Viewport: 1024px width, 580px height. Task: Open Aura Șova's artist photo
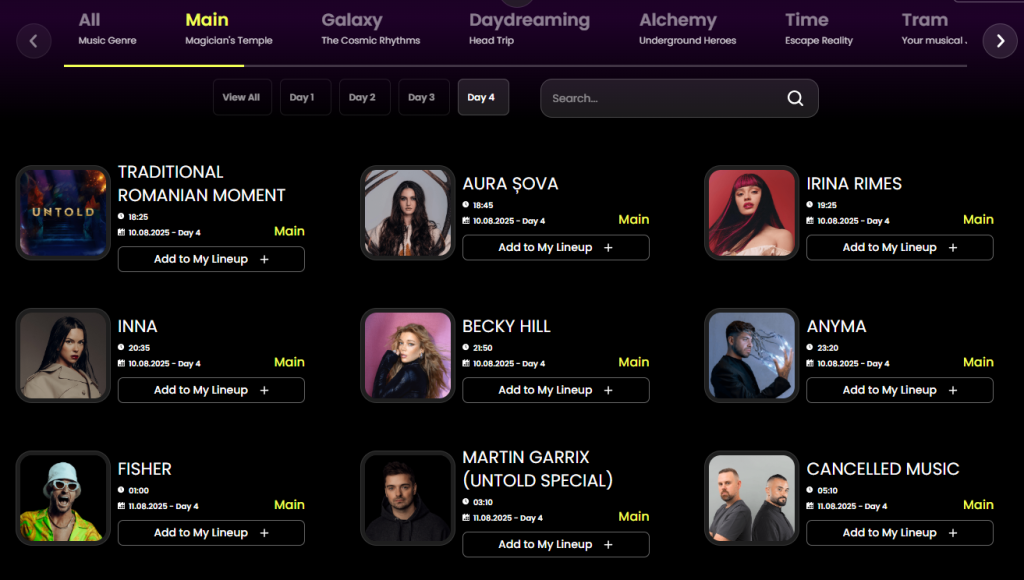click(x=408, y=212)
